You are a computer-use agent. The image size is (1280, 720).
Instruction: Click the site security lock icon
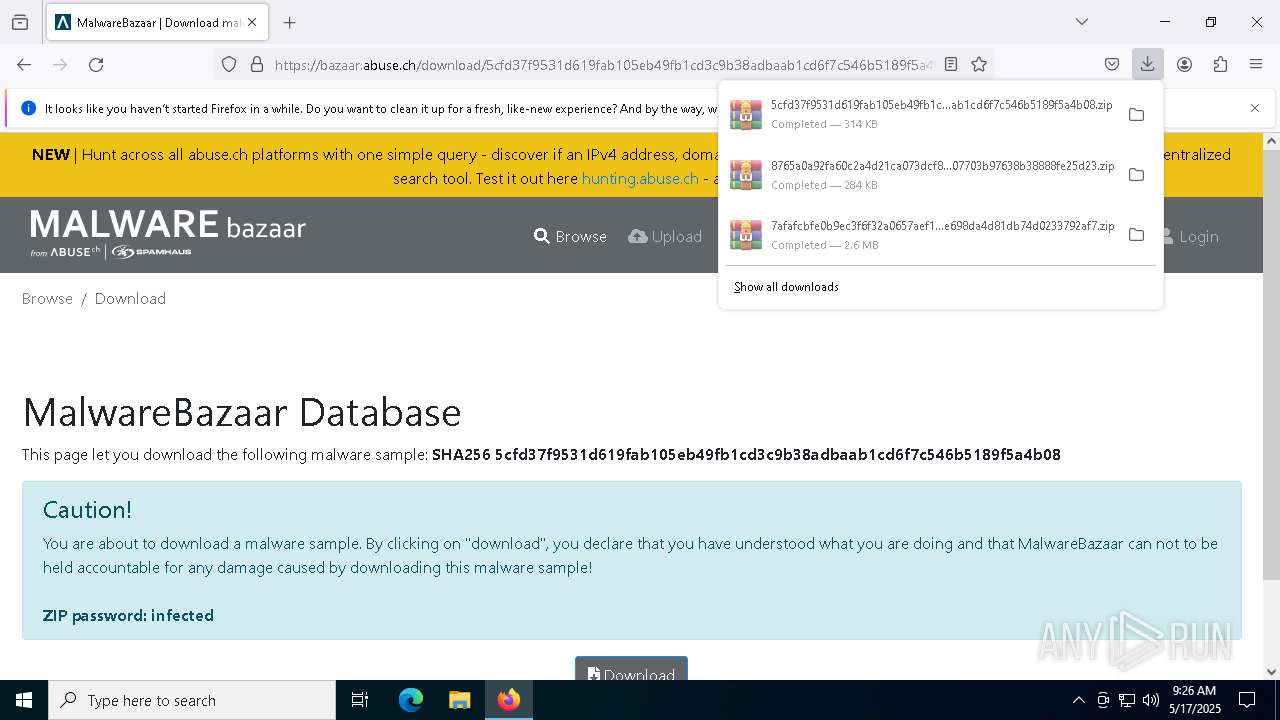[257, 64]
